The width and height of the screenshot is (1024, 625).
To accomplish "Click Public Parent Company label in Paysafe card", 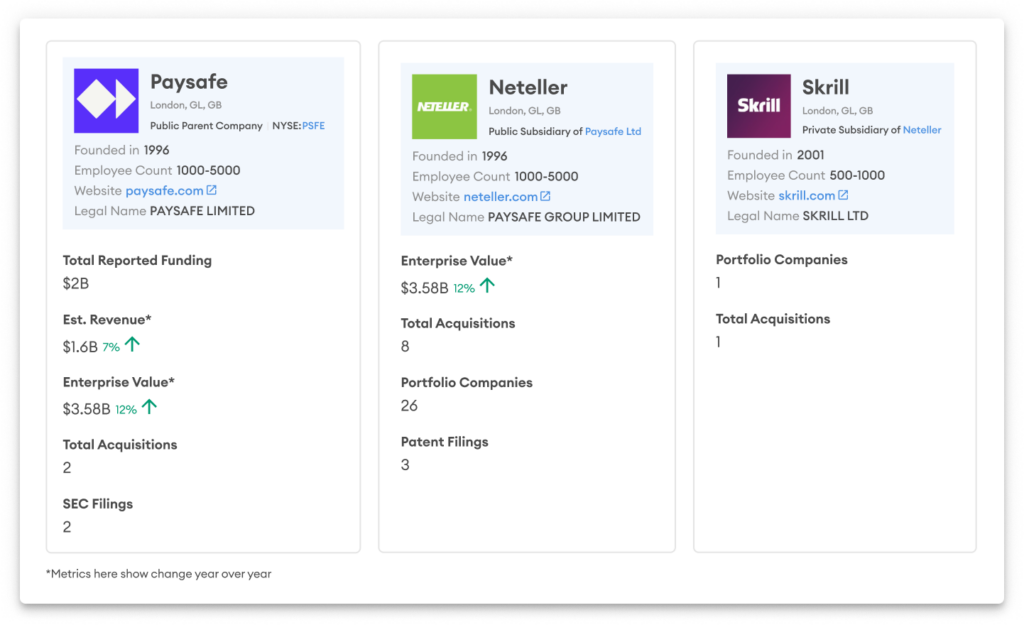I will point(206,125).
